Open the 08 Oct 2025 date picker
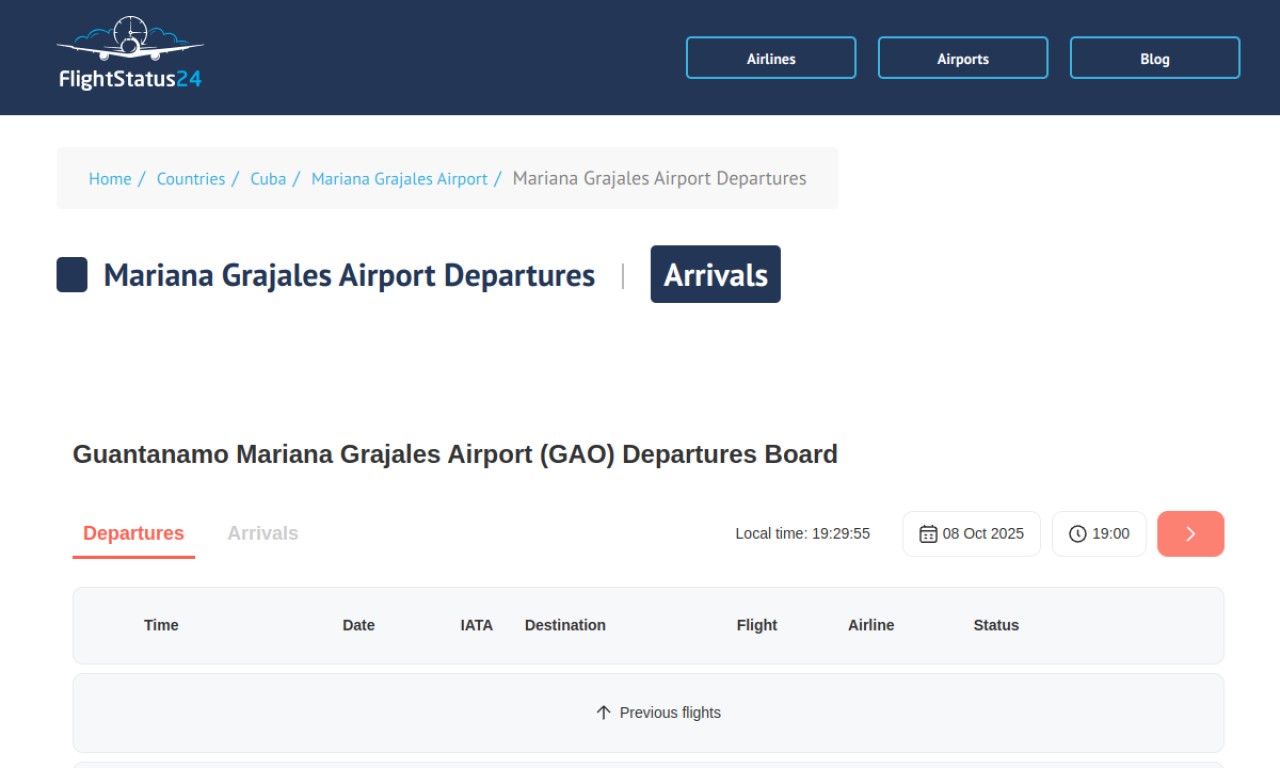This screenshot has width=1280, height=768. 972,534
